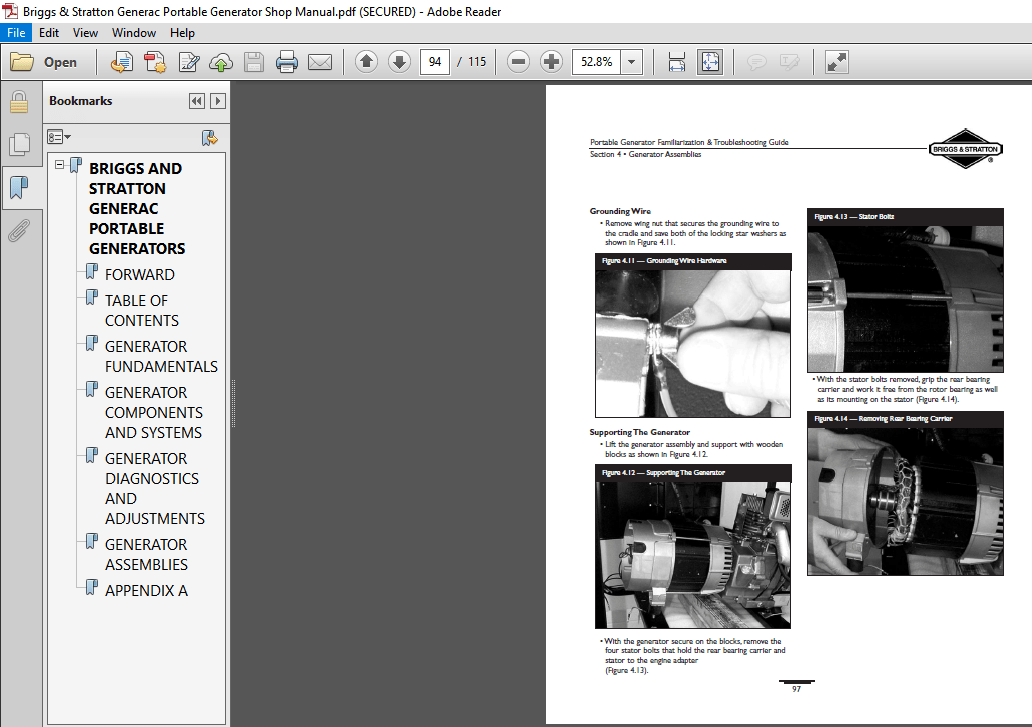Screen dimensions: 1032x727
Task: Click the find current bookmark icon
Action: [209, 138]
